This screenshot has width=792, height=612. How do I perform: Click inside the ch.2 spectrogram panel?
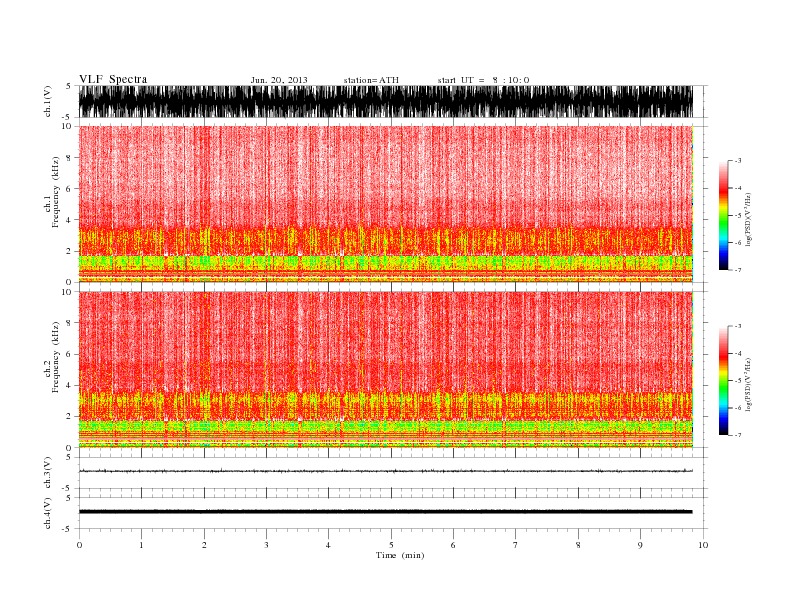click(385, 369)
